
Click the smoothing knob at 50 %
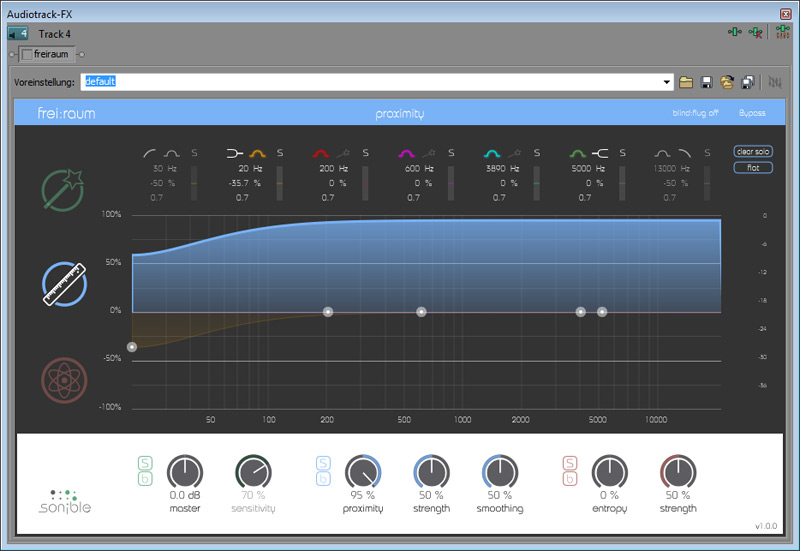click(499, 472)
